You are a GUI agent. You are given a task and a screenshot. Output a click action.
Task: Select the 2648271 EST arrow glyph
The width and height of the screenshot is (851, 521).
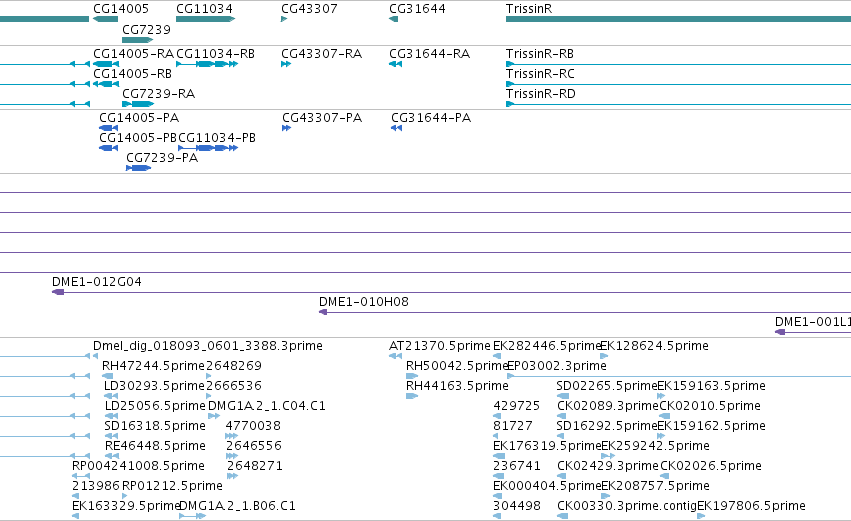(232, 476)
